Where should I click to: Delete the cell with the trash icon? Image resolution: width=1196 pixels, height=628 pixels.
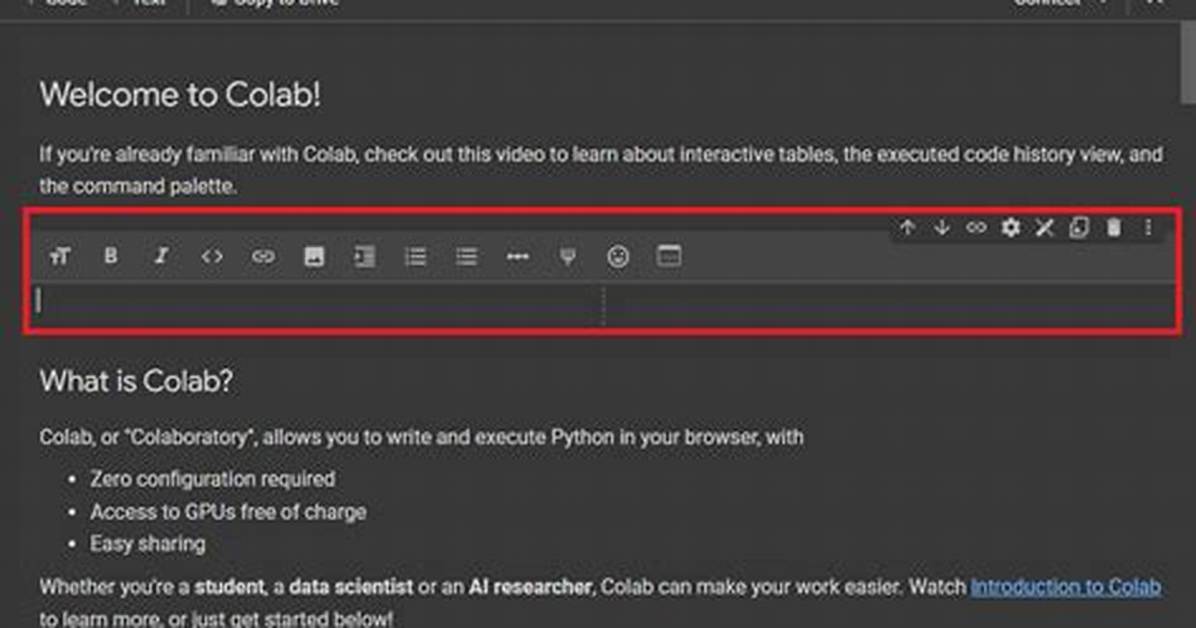1114,227
